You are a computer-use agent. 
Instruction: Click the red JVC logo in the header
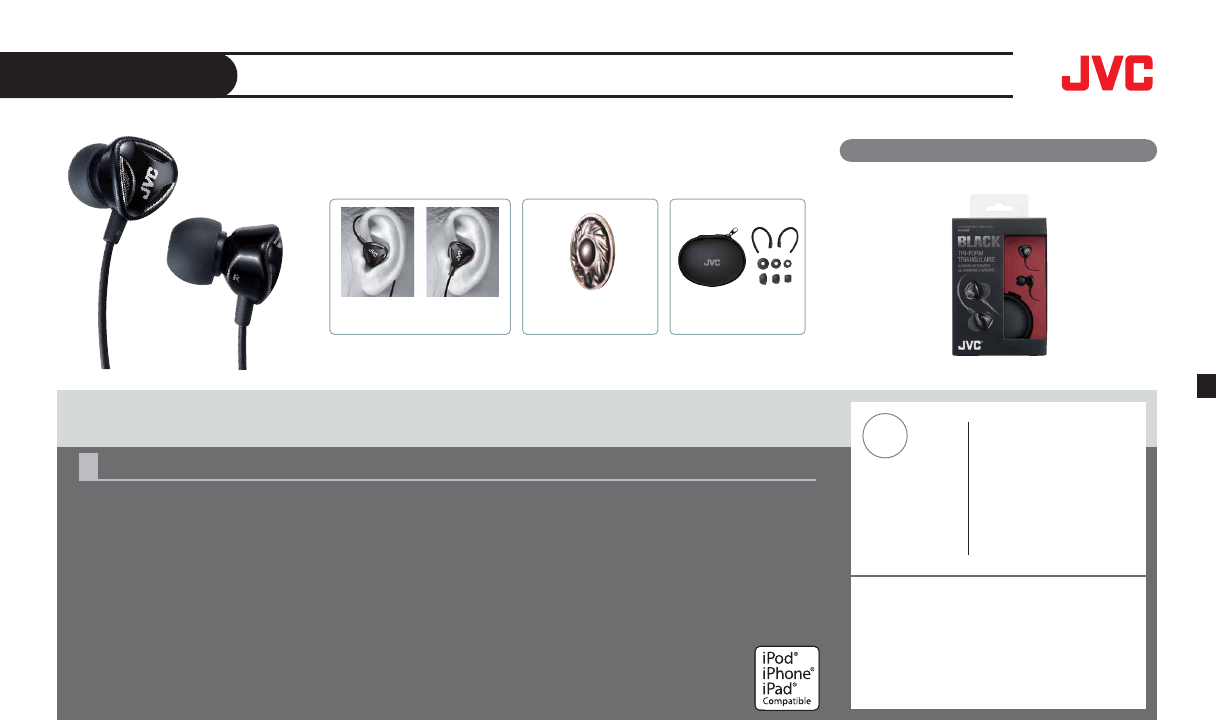[x=1107, y=74]
